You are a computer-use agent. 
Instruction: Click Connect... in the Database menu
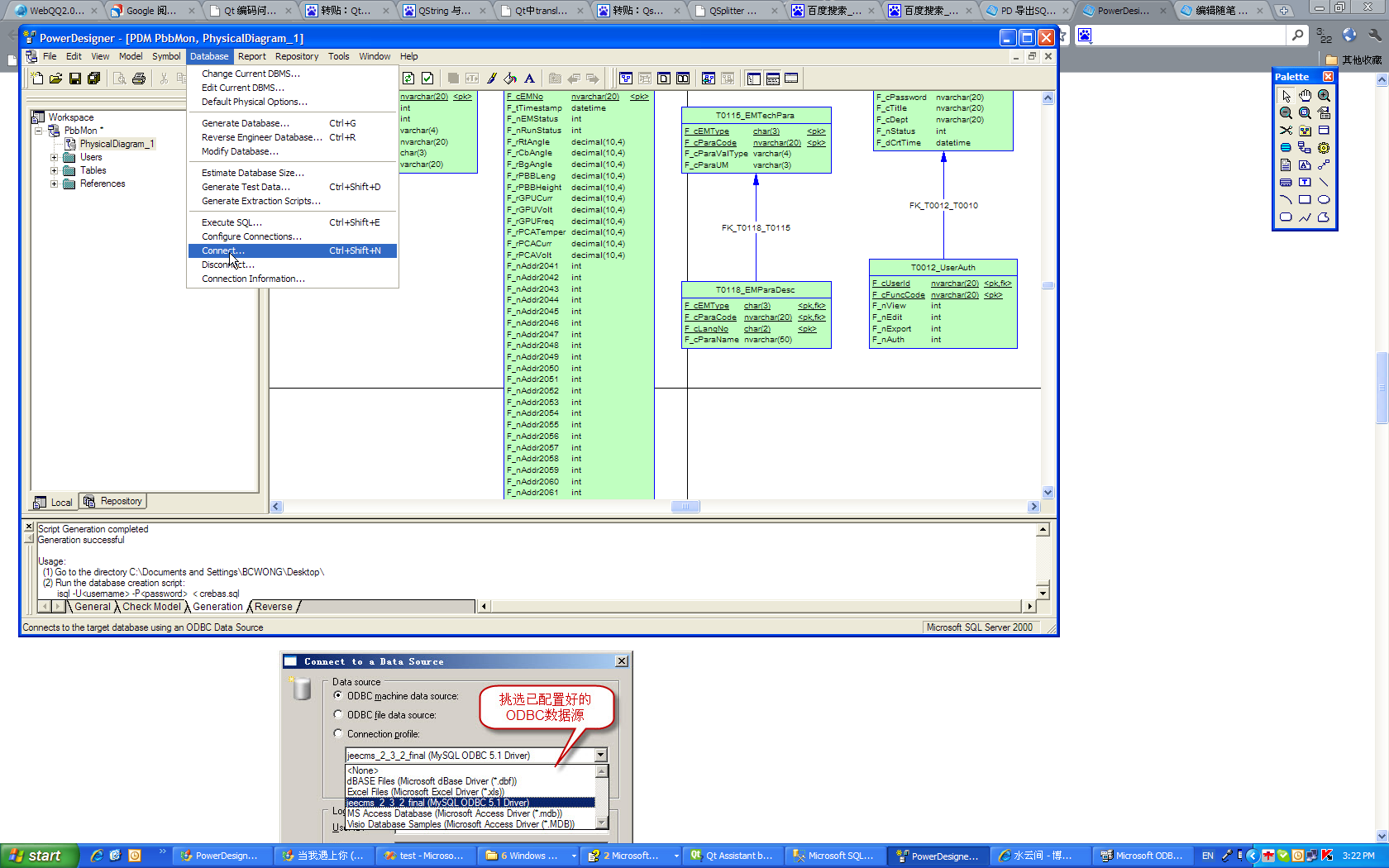click(x=223, y=250)
